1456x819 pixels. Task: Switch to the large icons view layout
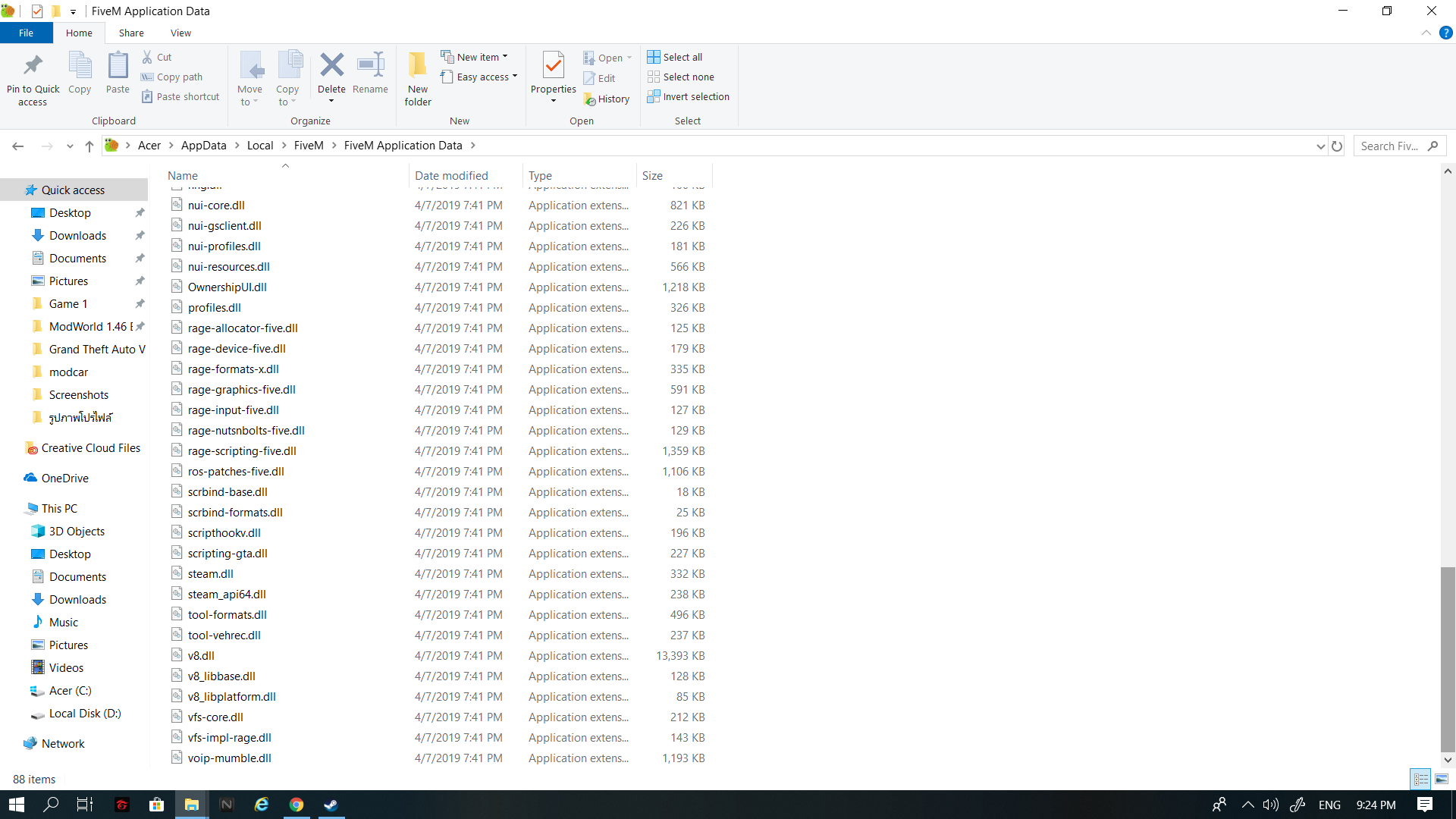click(1442, 779)
